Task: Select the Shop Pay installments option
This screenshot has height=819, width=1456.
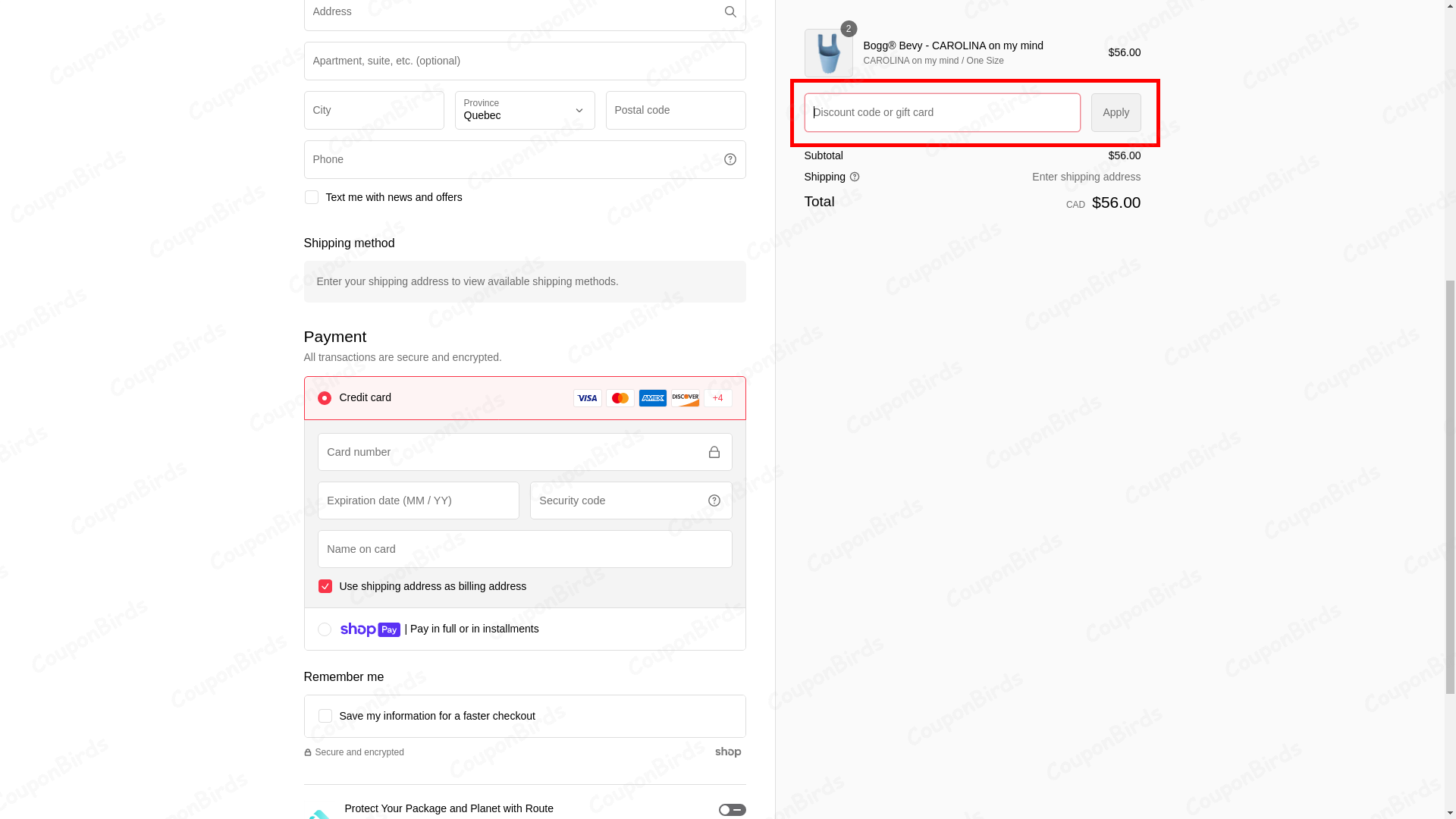Action: point(324,629)
